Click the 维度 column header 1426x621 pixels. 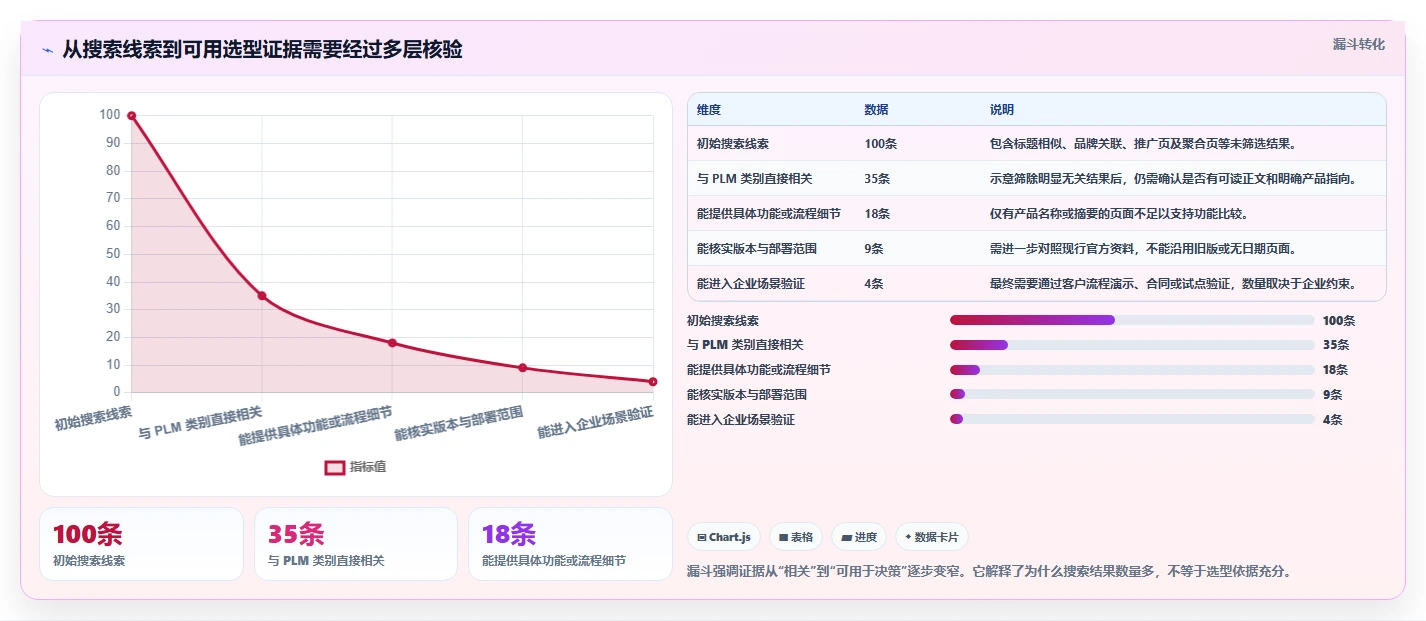pos(709,110)
